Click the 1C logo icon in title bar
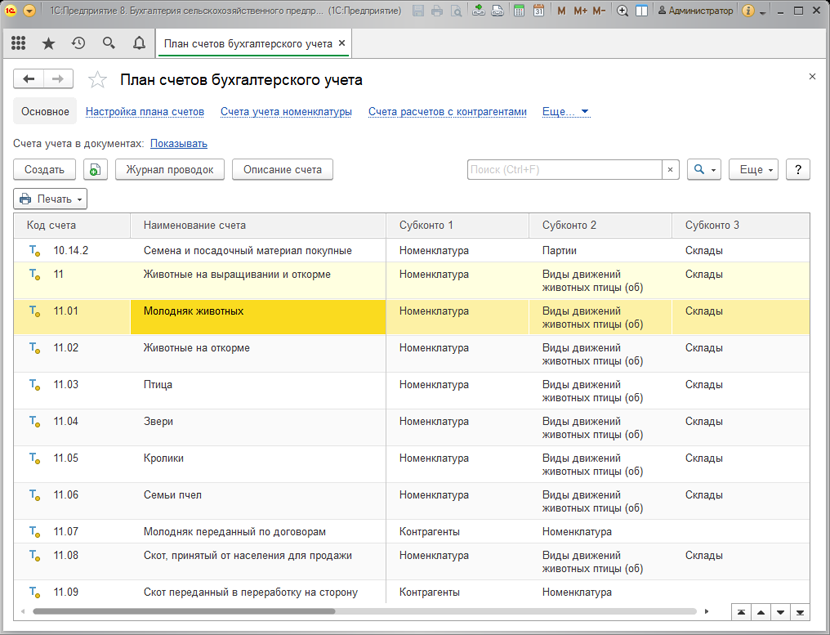 coord(11,11)
